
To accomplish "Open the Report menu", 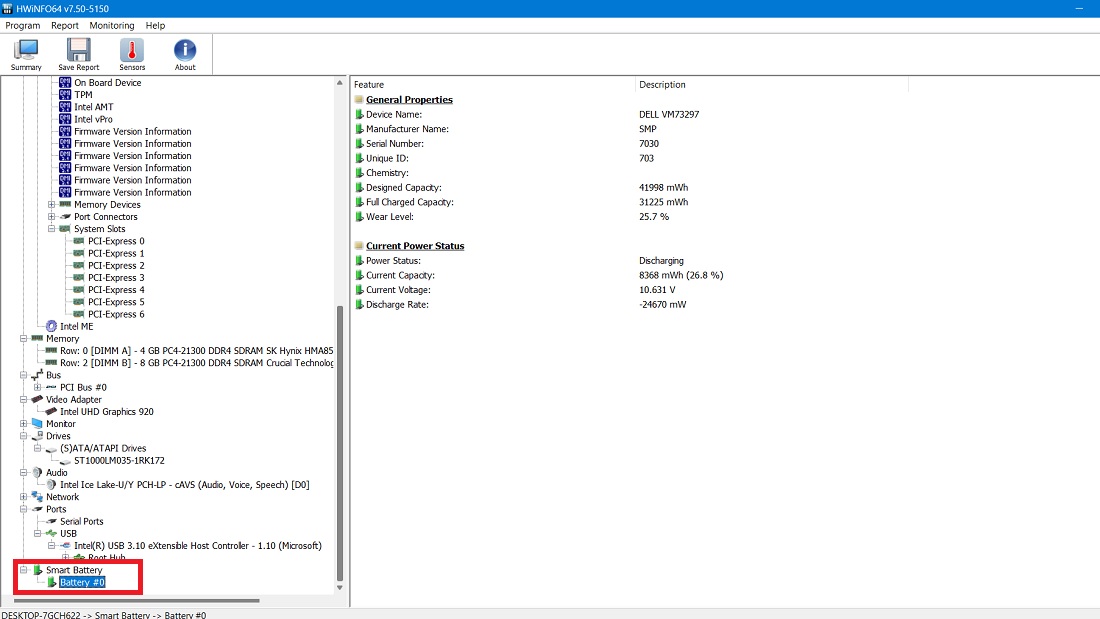I will click(x=64, y=25).
